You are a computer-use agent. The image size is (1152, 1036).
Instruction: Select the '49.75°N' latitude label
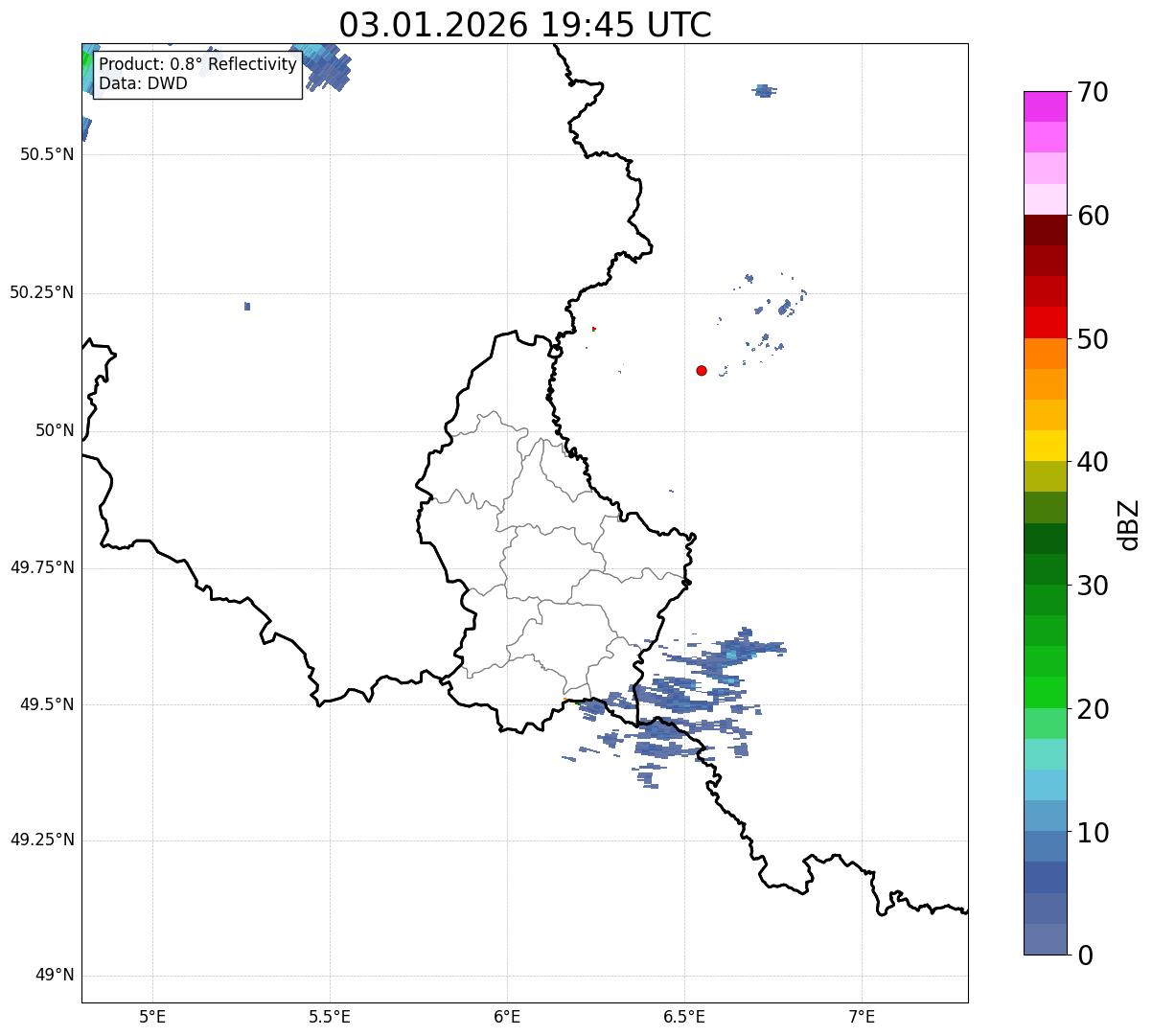(x=42, y=567)
